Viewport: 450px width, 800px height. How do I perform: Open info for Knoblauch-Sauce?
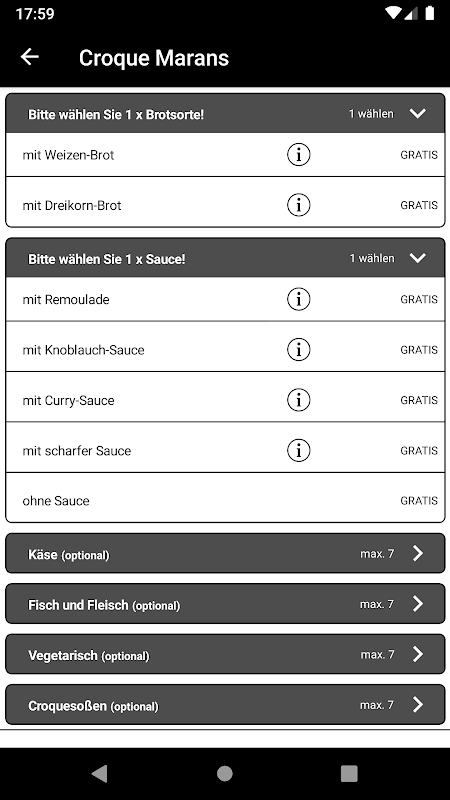point(298,349)
